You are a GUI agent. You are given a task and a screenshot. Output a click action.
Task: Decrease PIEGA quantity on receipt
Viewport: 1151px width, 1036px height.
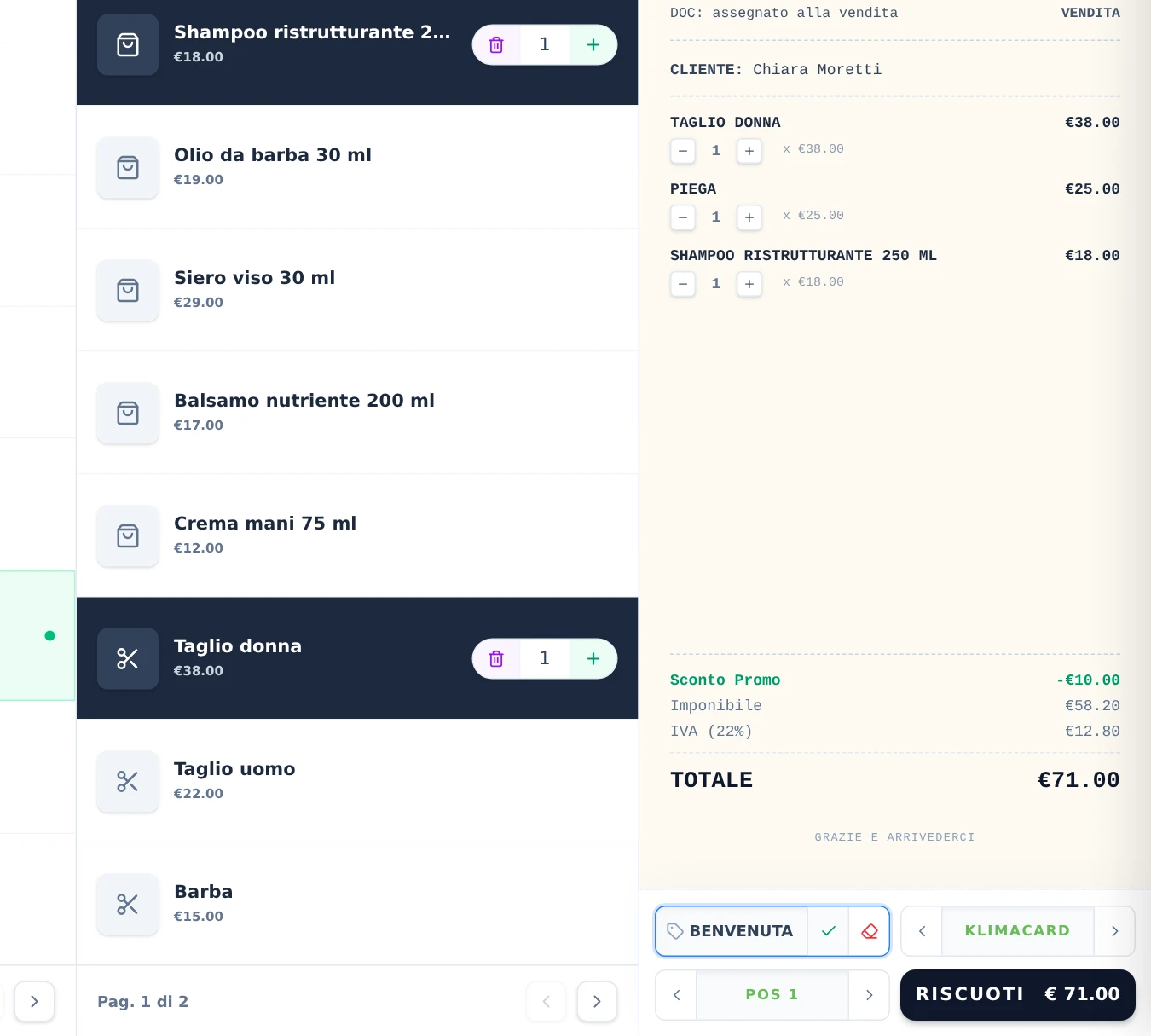tap(683, 217)
